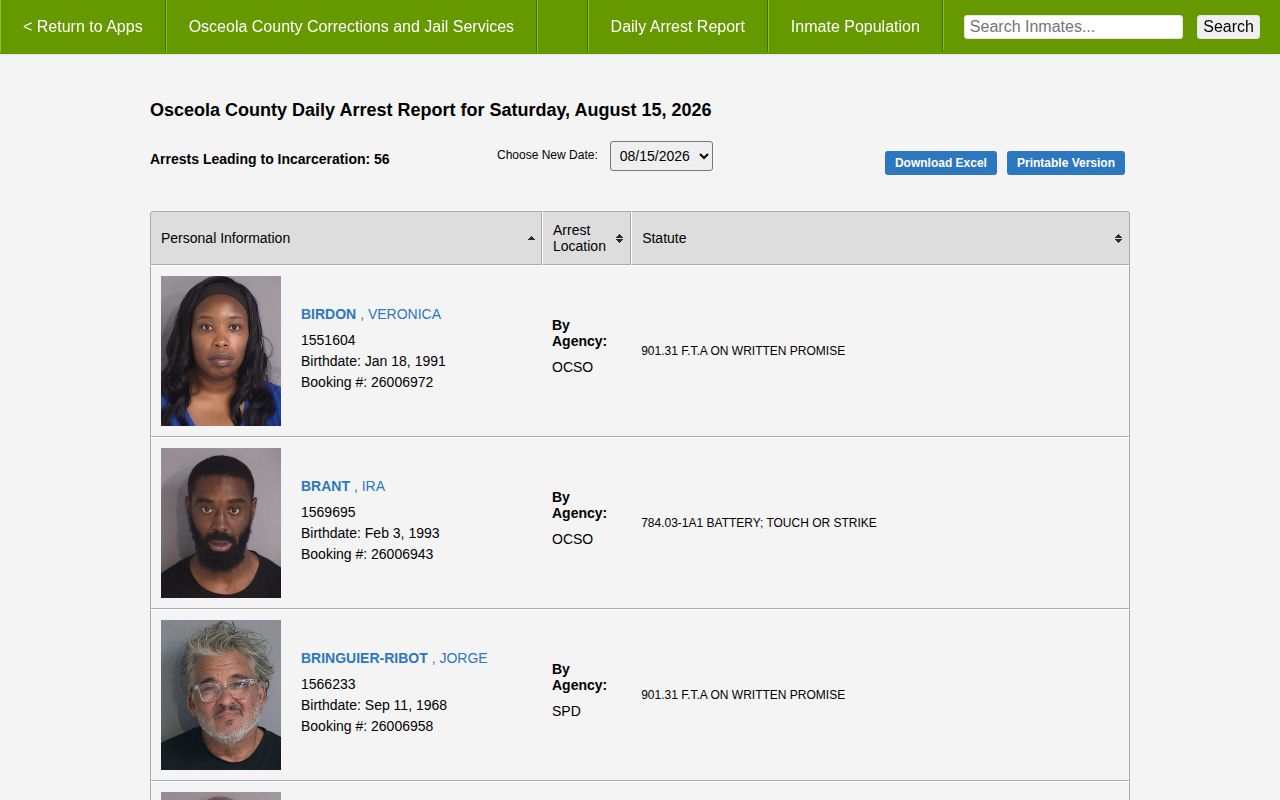Click inmate ID 1551604

pyautogui.click(x=328, y=340)
